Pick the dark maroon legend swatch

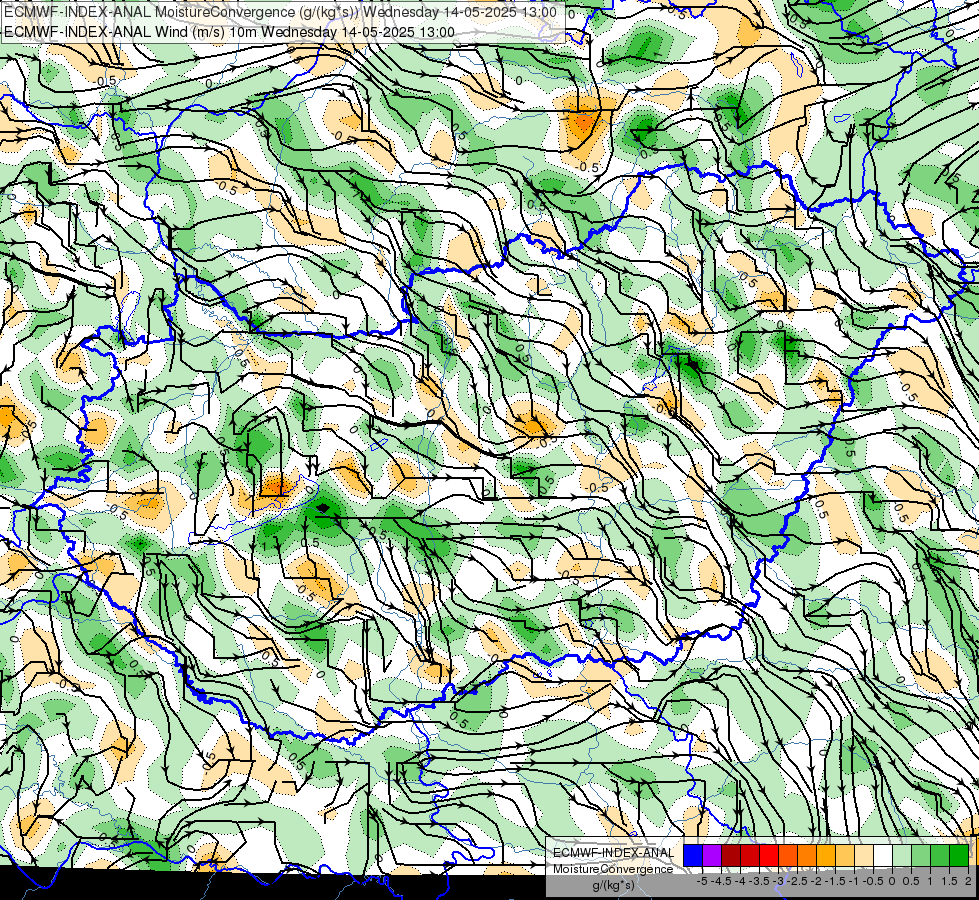pyautogui.click(x=731, y=856)
